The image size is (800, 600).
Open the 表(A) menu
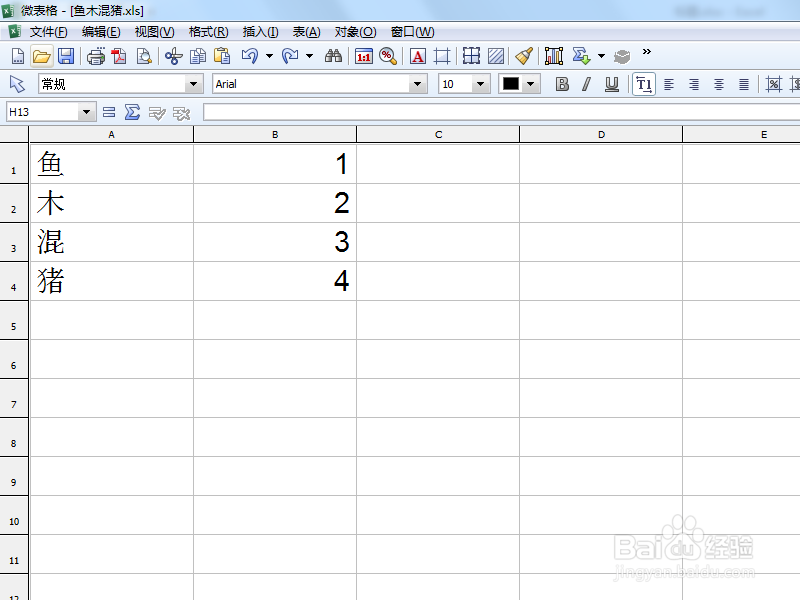tap(306, 32)
